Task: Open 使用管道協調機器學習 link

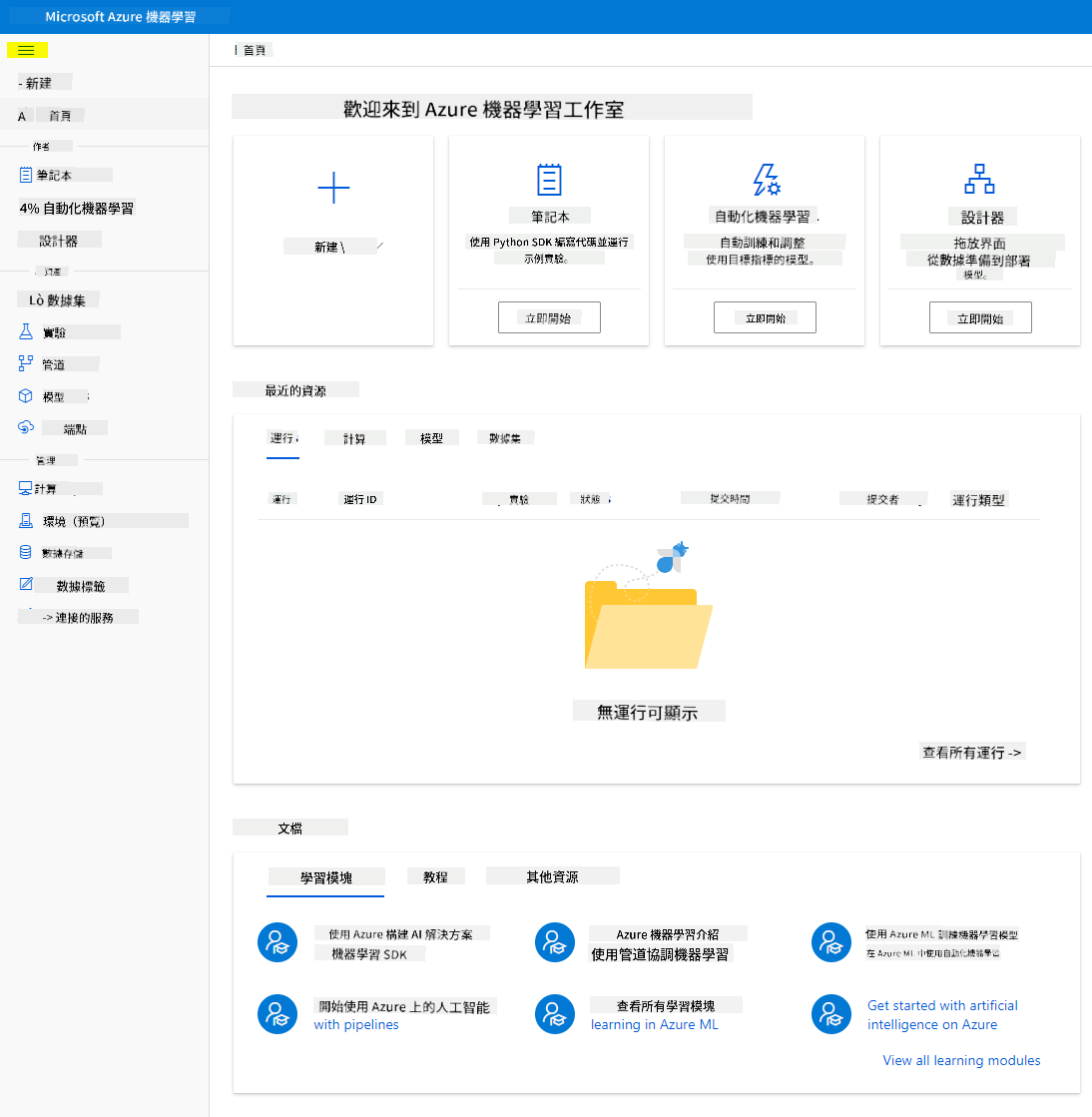Action: coord(660,954)
